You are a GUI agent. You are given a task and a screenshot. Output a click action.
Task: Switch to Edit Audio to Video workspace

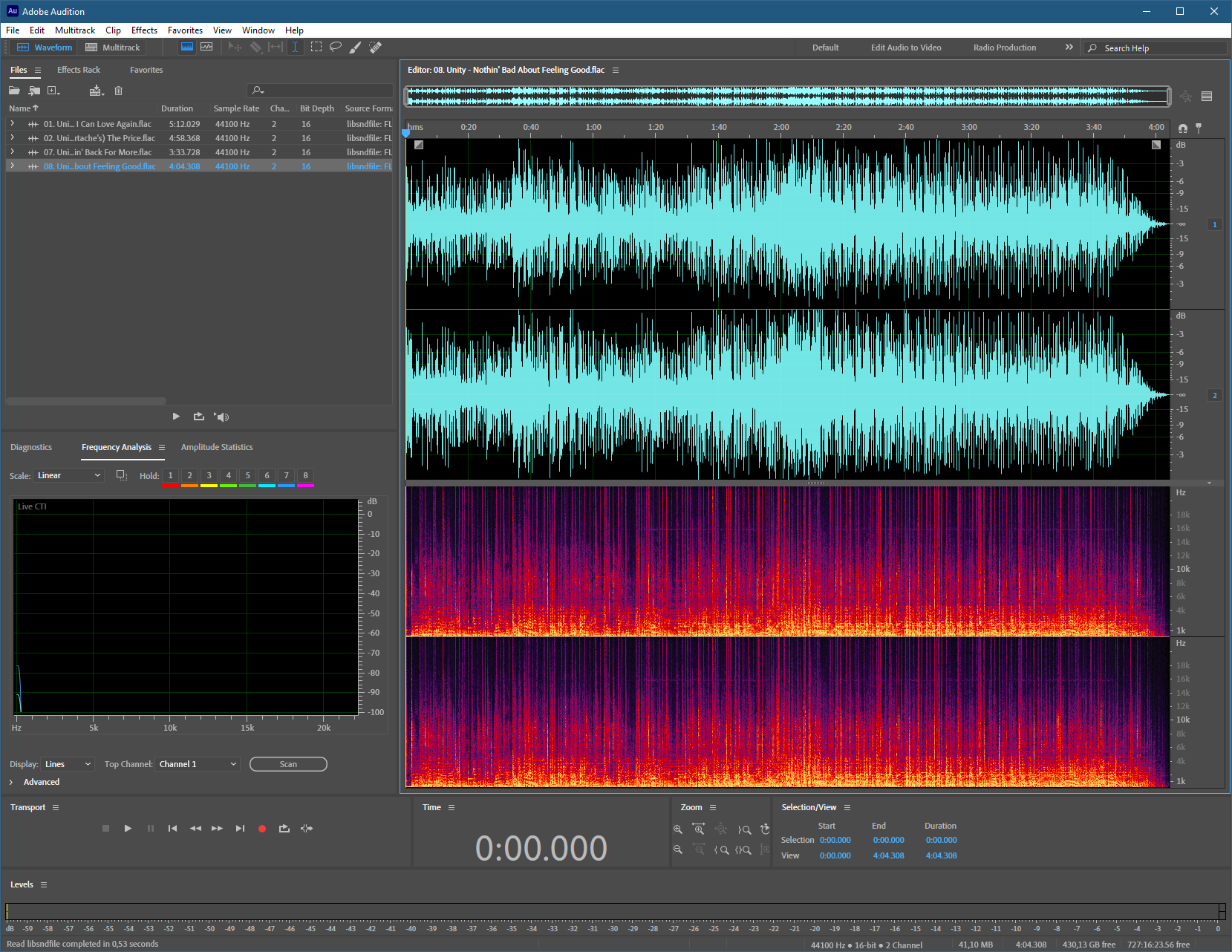[906, 48]
